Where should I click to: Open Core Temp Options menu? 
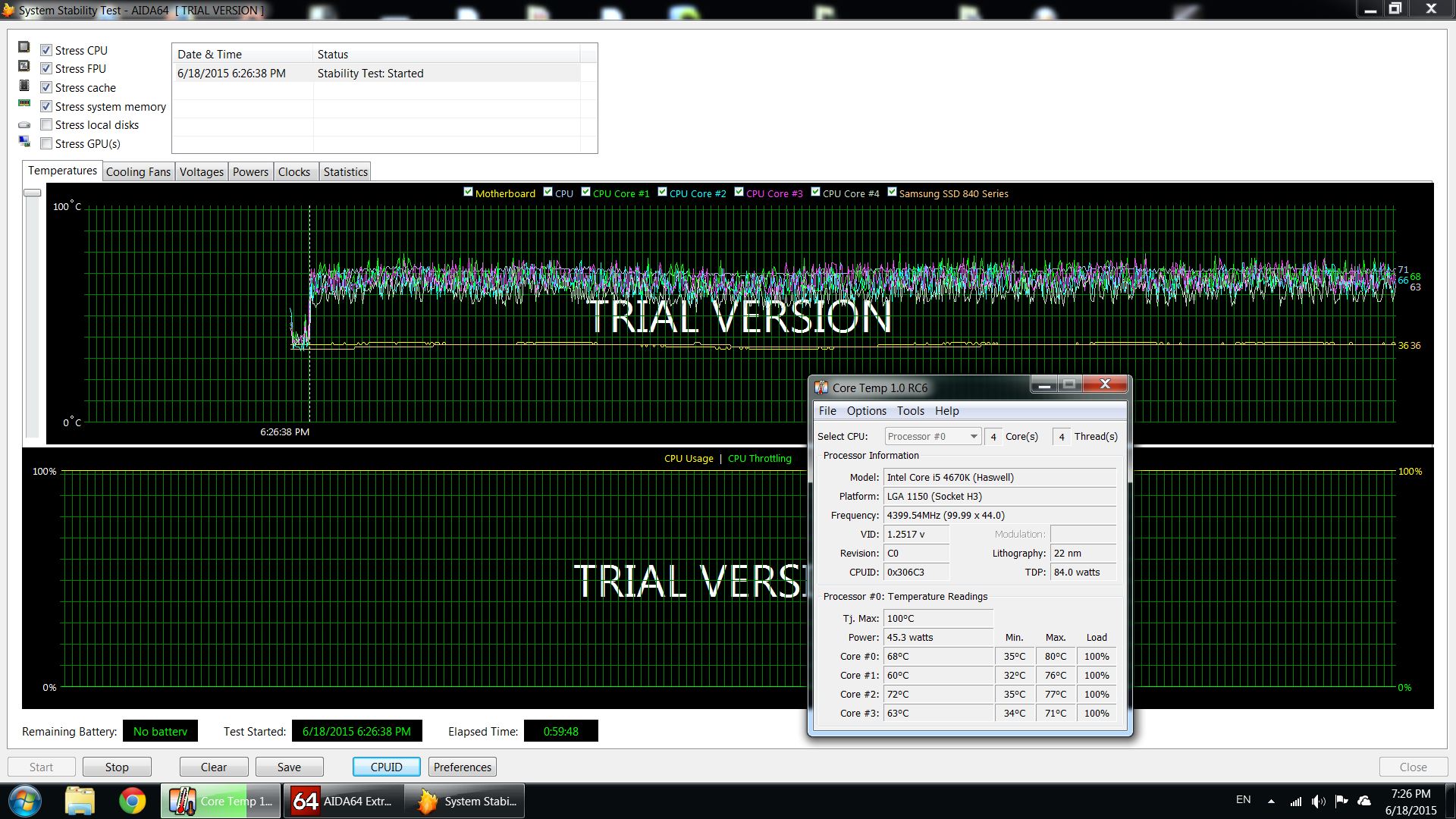(867, 411)
